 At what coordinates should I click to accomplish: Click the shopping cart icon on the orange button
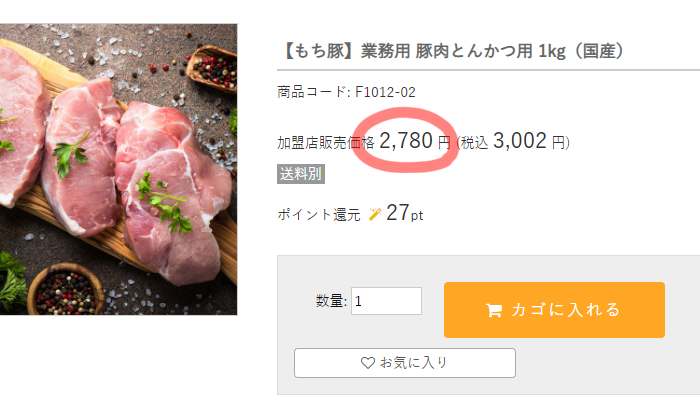[x=494, y=310]
